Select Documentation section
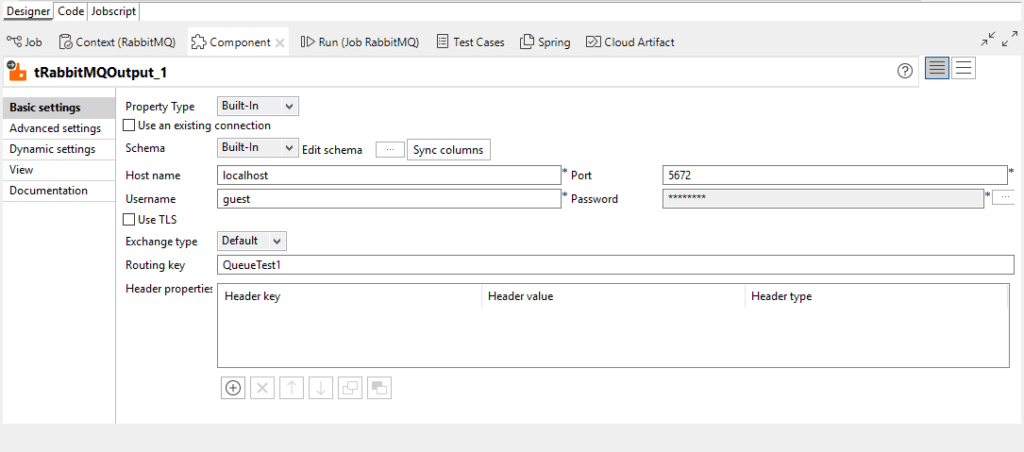The image size is (1024, 452). click(59, 191)
